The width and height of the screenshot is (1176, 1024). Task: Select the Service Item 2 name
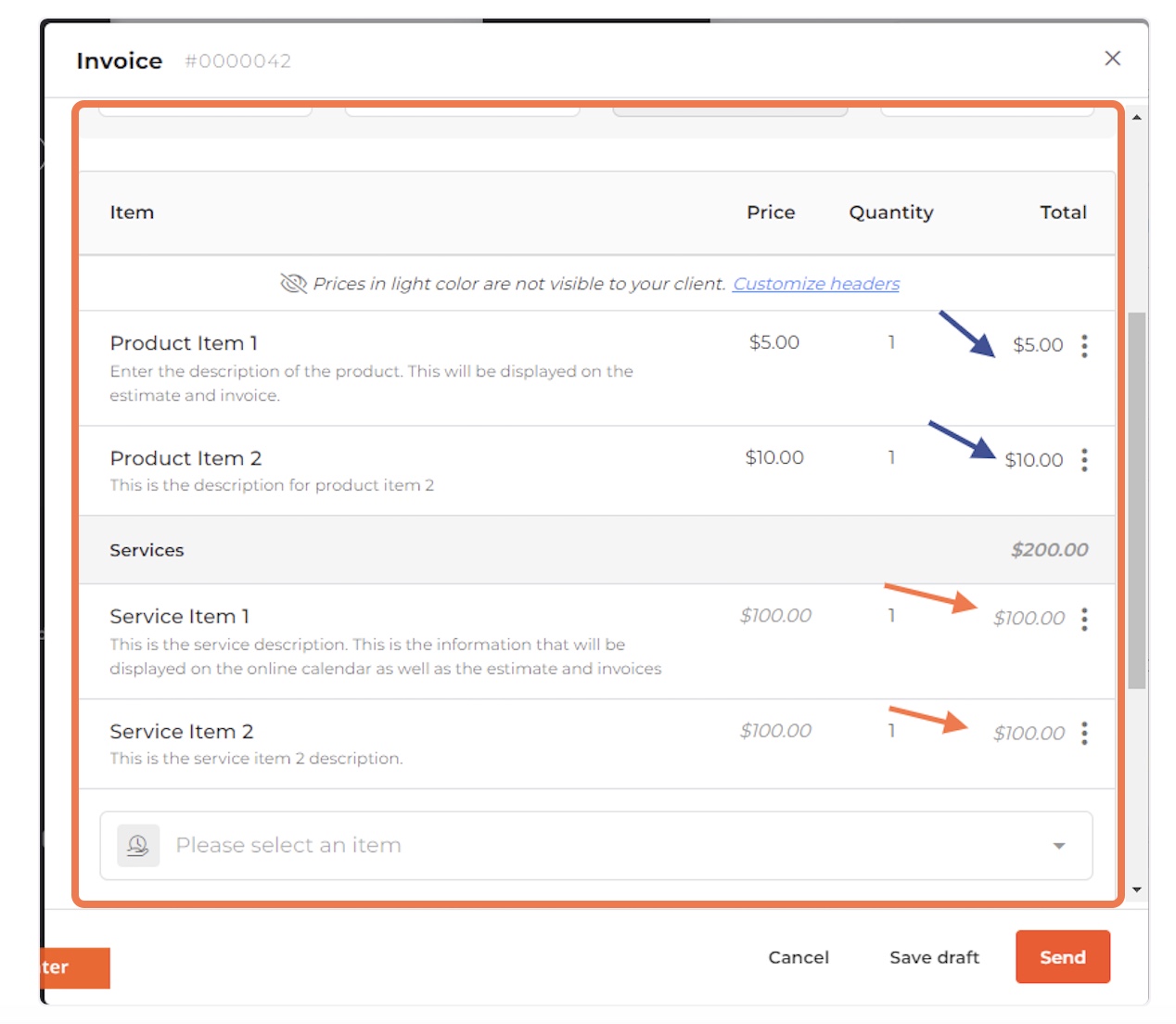pos(182,732)
